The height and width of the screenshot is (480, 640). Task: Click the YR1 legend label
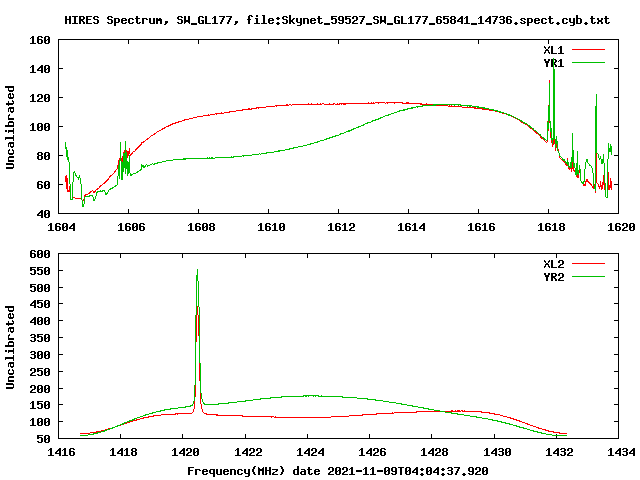coord(554,63)
